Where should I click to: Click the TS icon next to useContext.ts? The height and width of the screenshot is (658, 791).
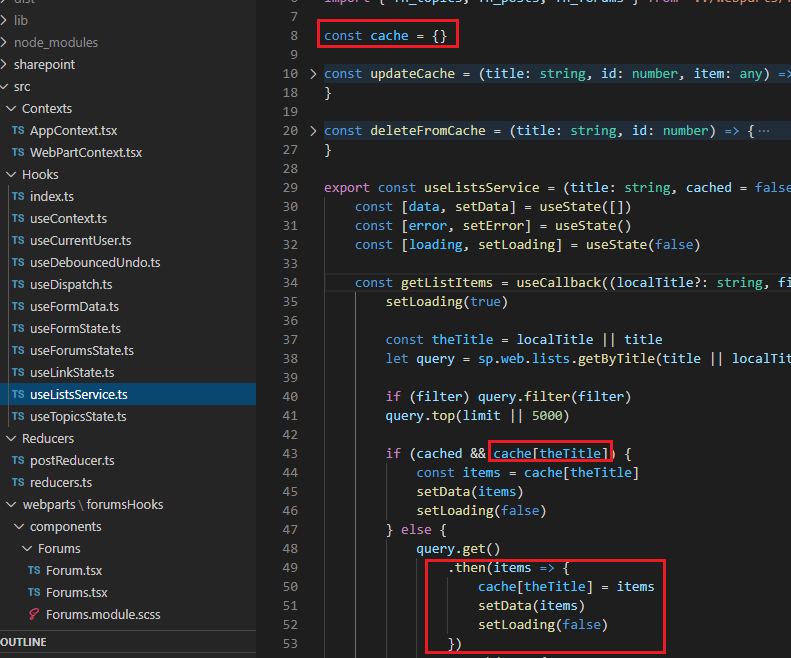[18, 219]
